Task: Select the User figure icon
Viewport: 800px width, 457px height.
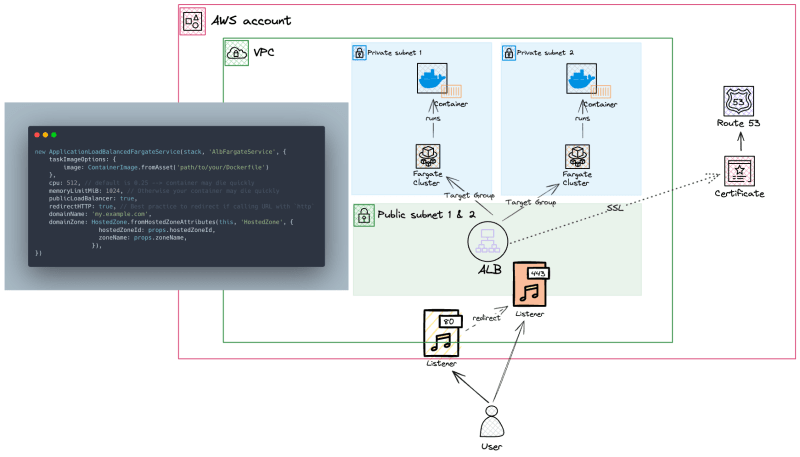Action: (491, 422)
